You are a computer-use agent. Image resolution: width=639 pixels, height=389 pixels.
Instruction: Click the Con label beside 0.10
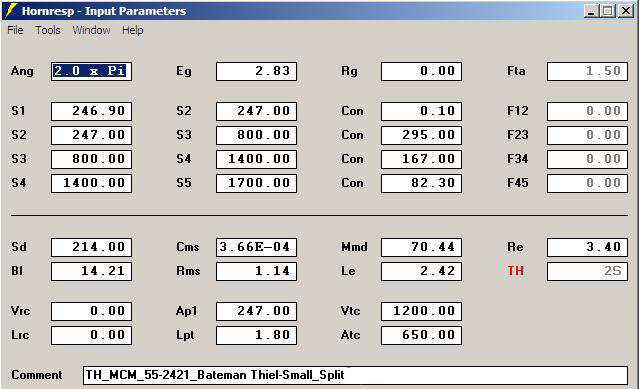(352, 111)
